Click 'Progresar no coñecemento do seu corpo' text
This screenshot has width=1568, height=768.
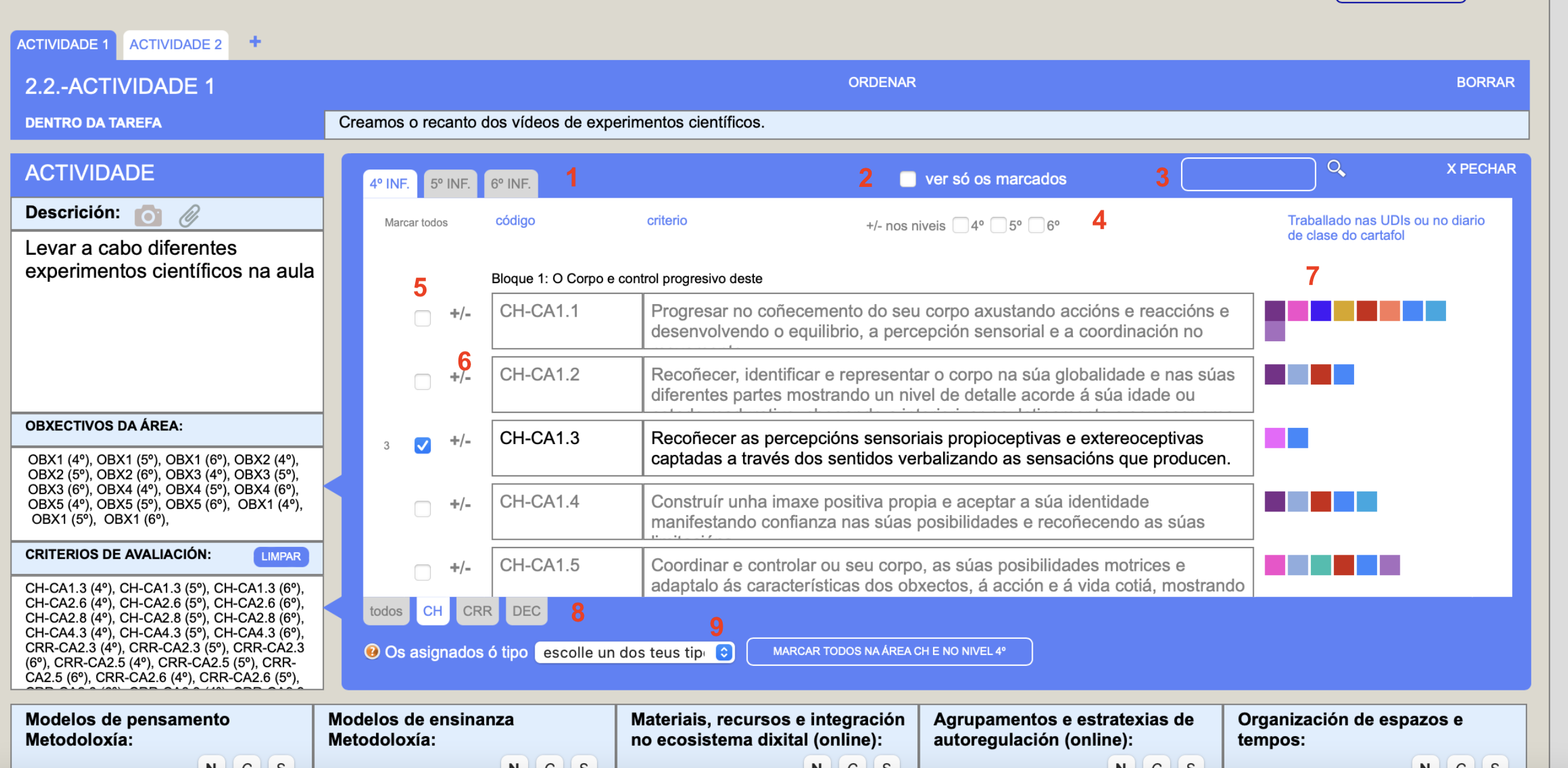pos(949,321)
